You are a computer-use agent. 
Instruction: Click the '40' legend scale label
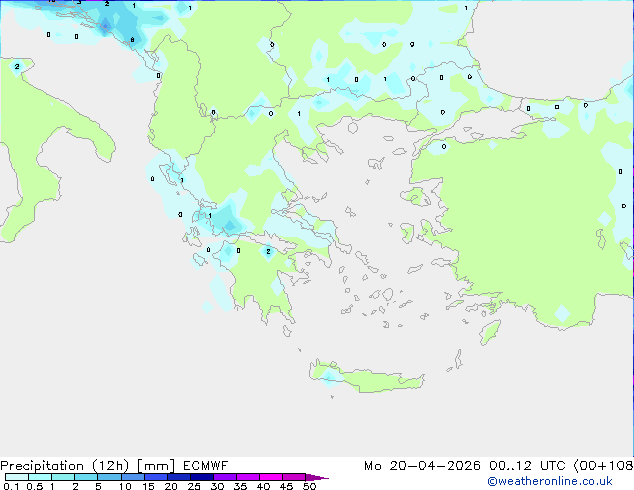(x=263, y=486)
